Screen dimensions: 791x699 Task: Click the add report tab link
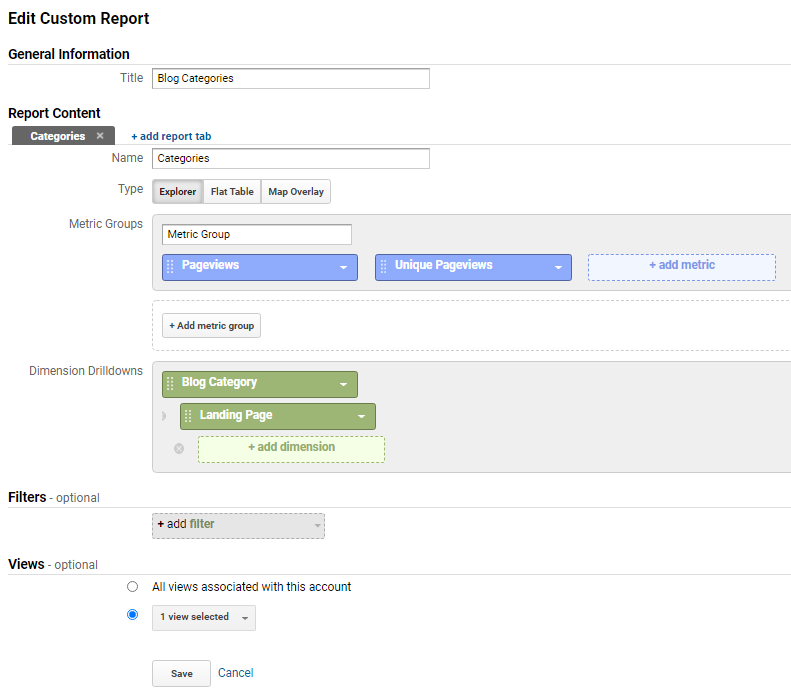(x=171, y=136)
